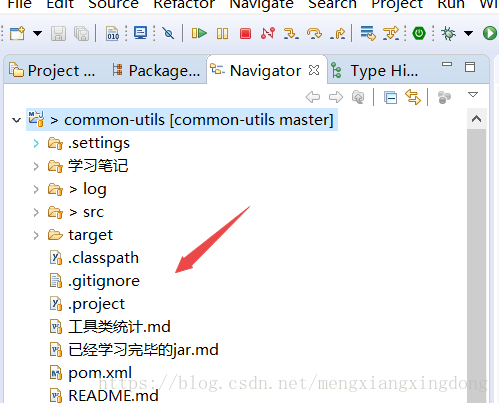Screen dimensions: 499x403
Task: Open the Navigate menu
Action: tap(262, 4)
